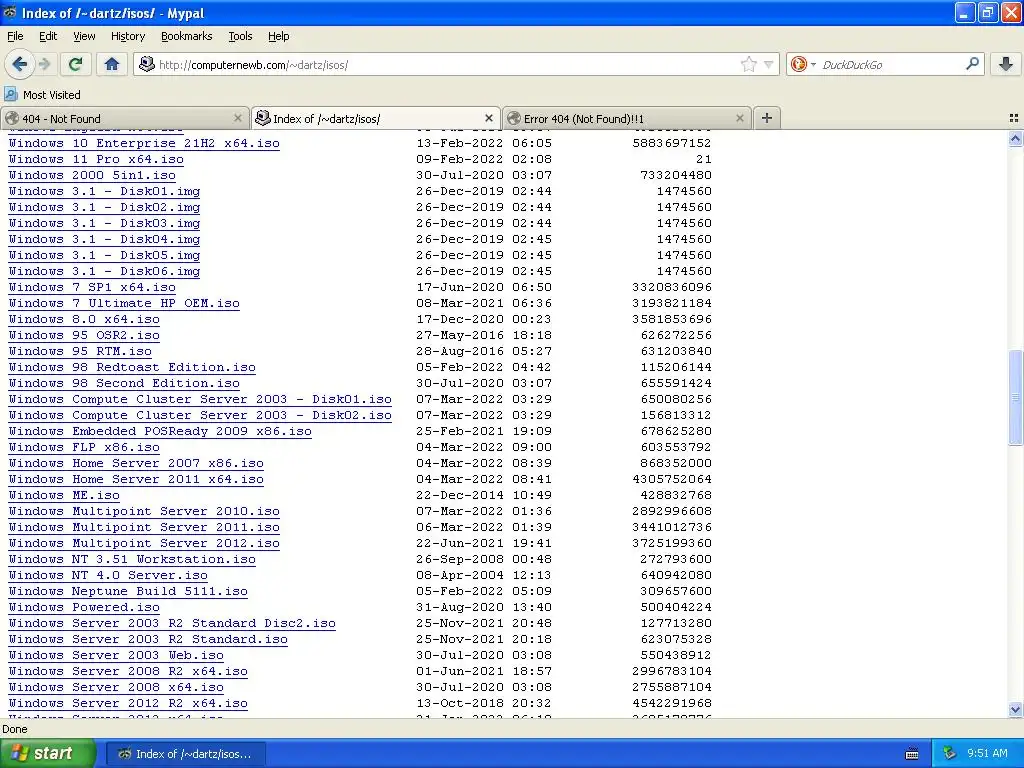Open Windows 8.0 x64.iso link
Viewport: 1024px width, 768px height.
coord(84,319)
